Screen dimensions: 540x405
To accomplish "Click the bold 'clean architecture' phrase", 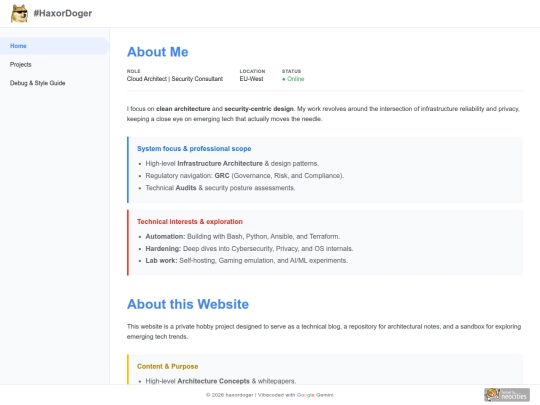I will tap(183, 109).
